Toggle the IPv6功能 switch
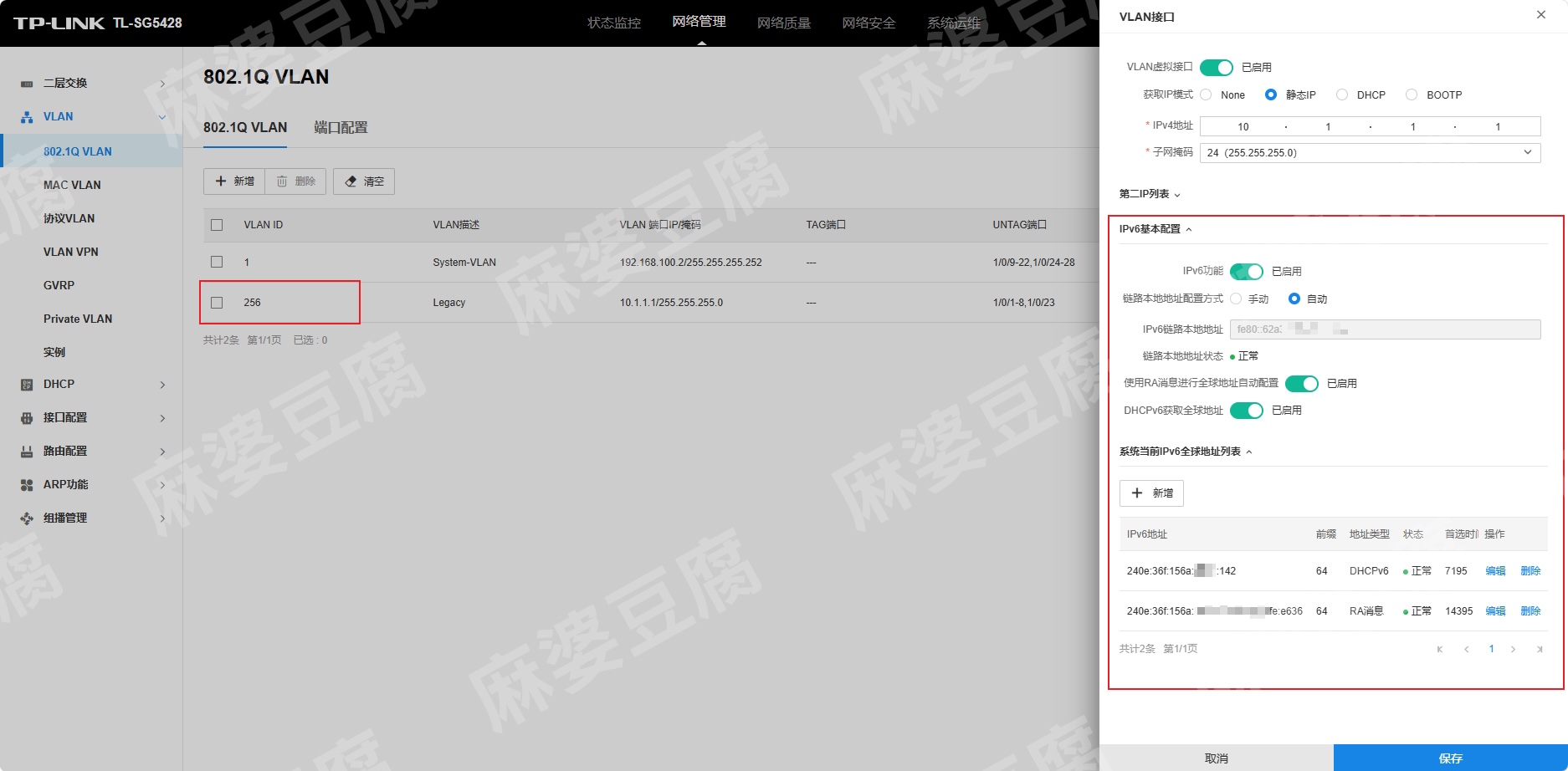The height and width of the screenshot is (771, 1568). pos(1247,272)
